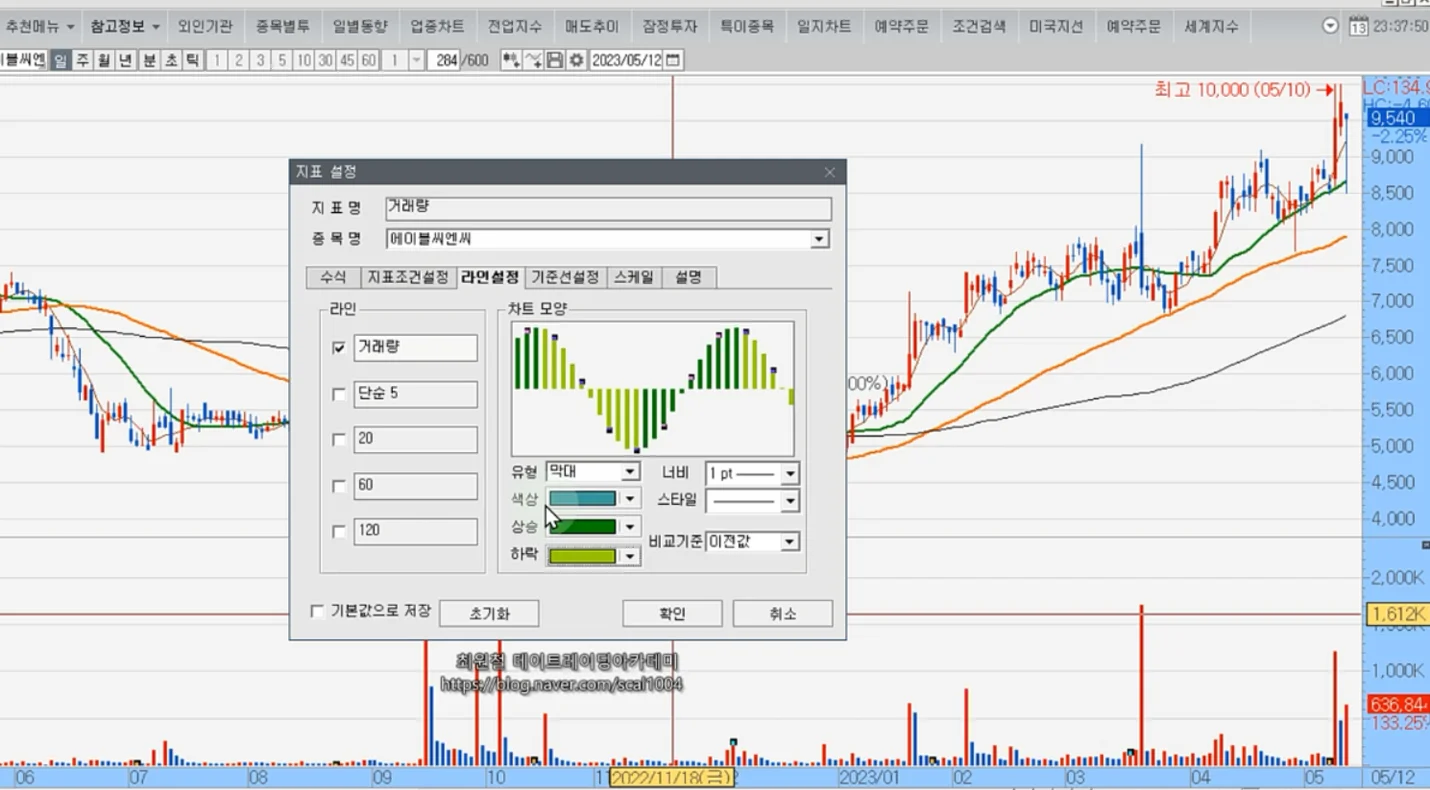Click the 취소 cancel button

782,613
